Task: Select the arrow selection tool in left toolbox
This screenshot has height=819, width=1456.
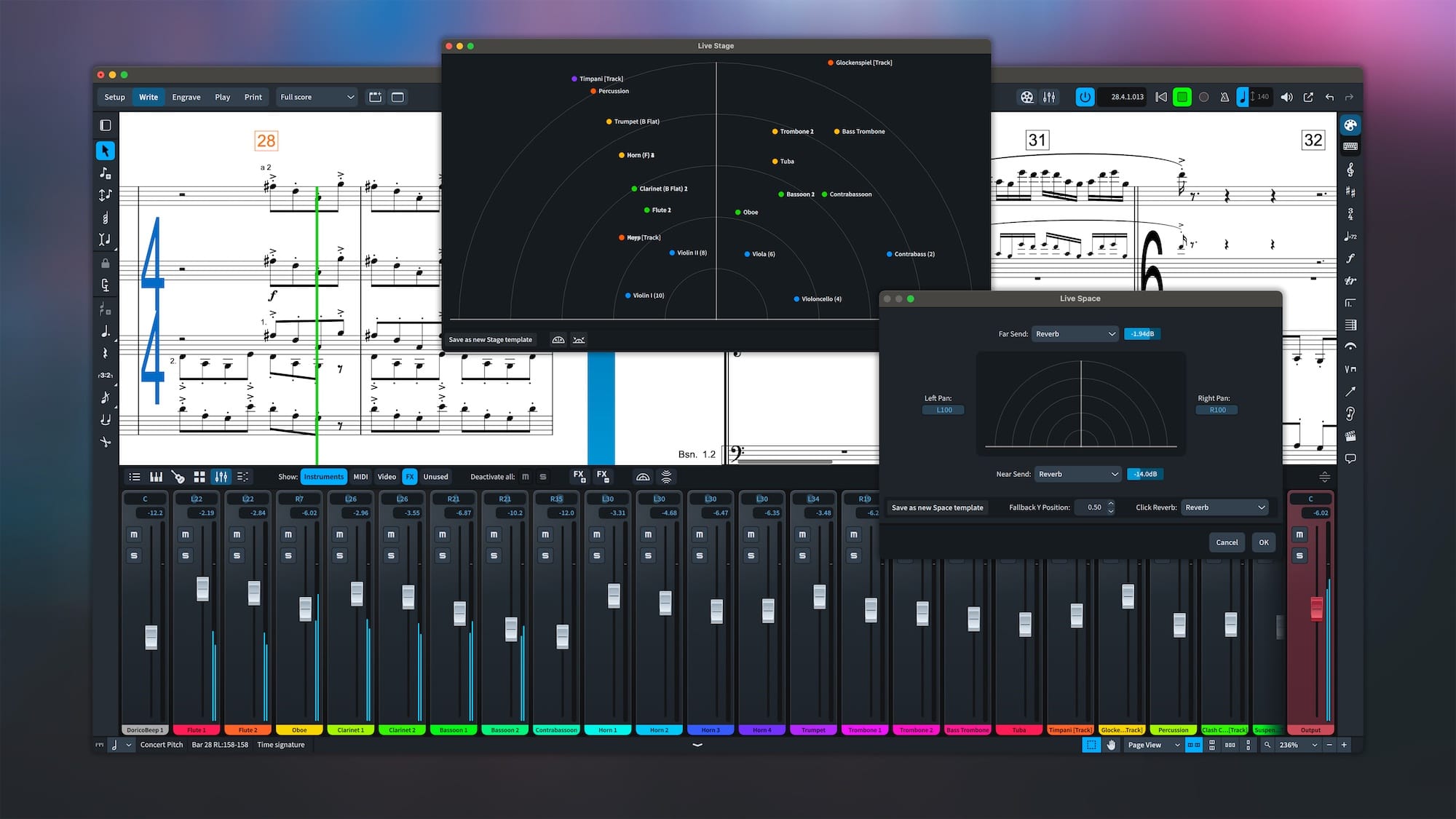Action: [x=105, y=151]
